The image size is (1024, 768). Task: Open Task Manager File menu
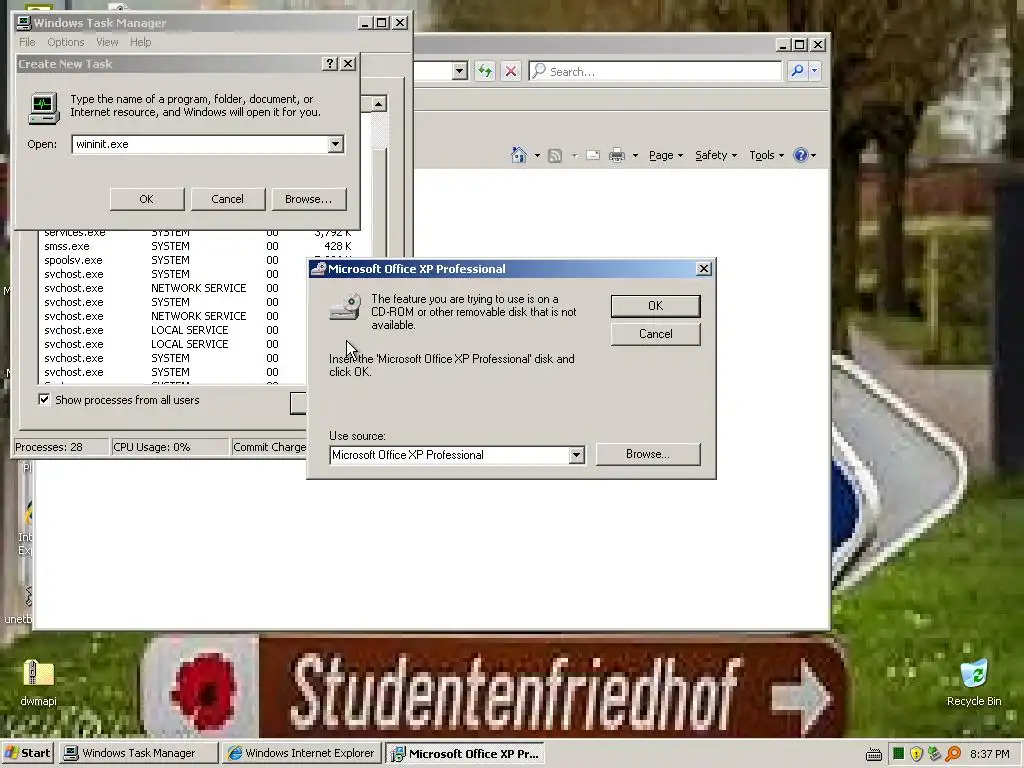point(27,42)
